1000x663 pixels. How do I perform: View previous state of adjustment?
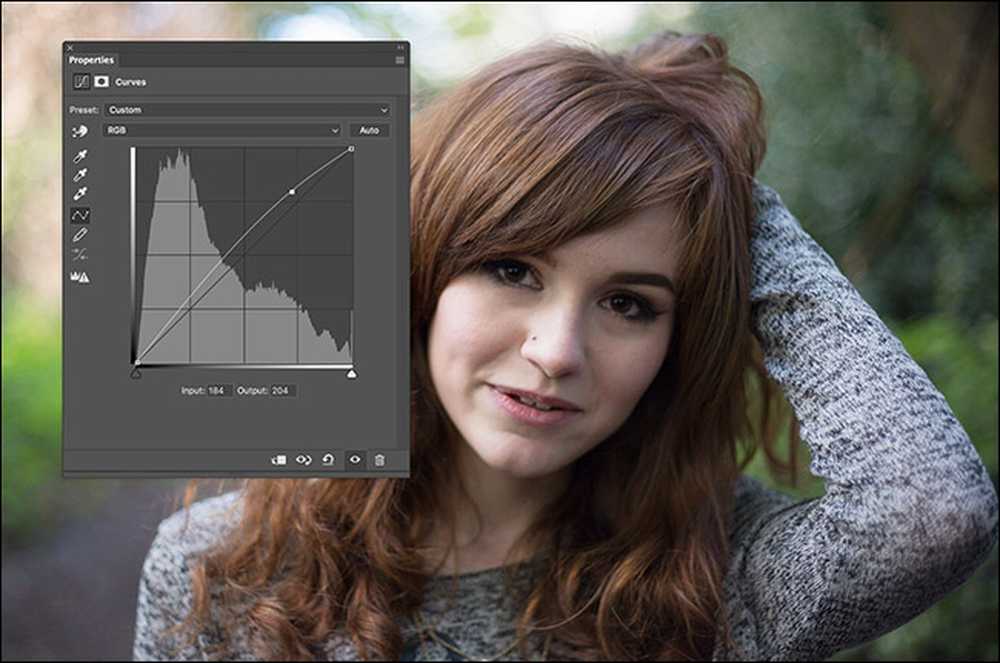(304, 460)
